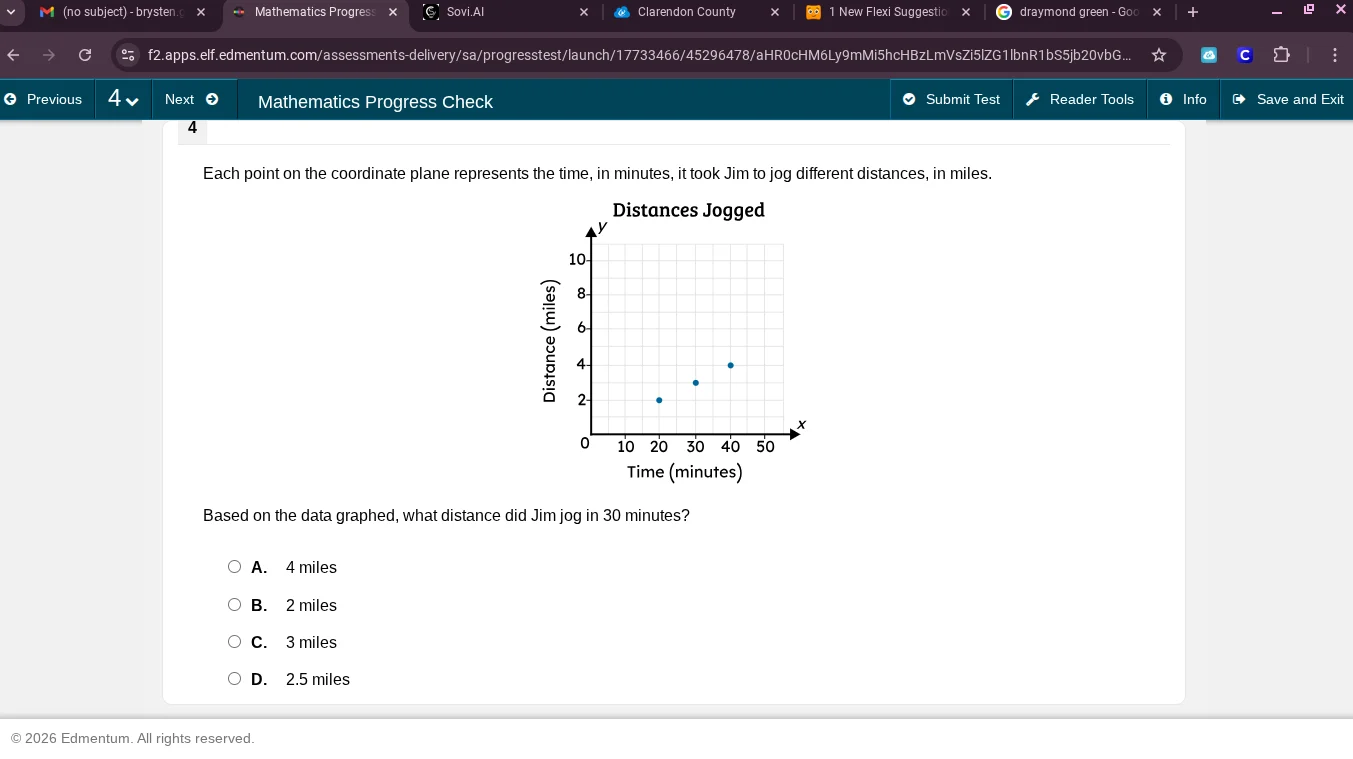Click the blue C extension icon
Image resolution: width=1353 pixels, height=759 pixels.
(x=1244, y=55)
